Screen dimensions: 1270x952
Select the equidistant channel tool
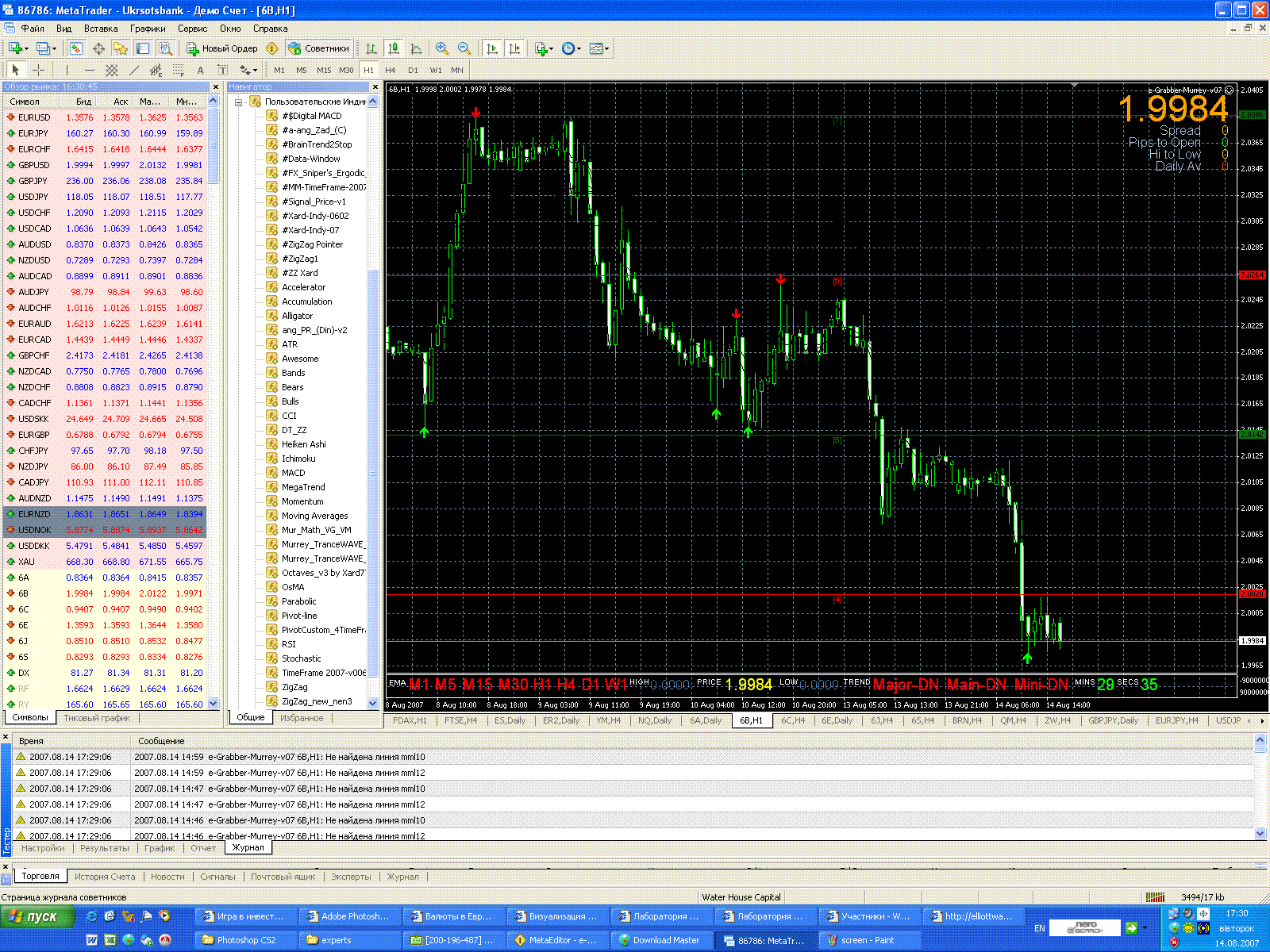156,70
